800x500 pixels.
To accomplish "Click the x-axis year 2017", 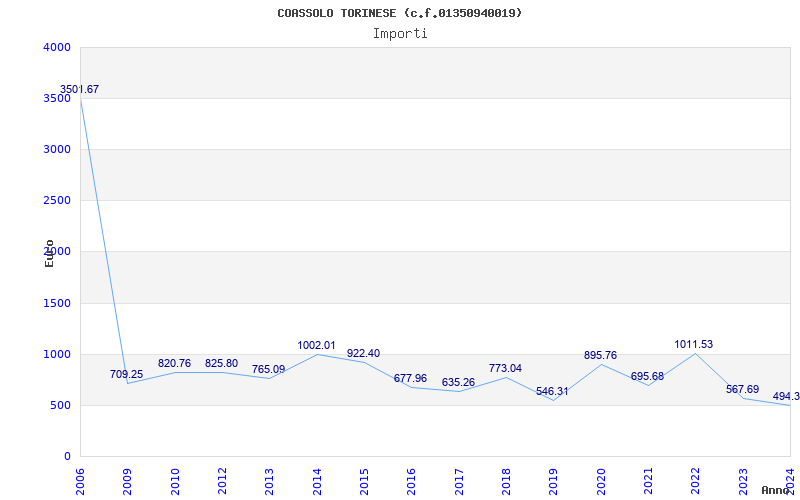I will (x=459, y=482).
